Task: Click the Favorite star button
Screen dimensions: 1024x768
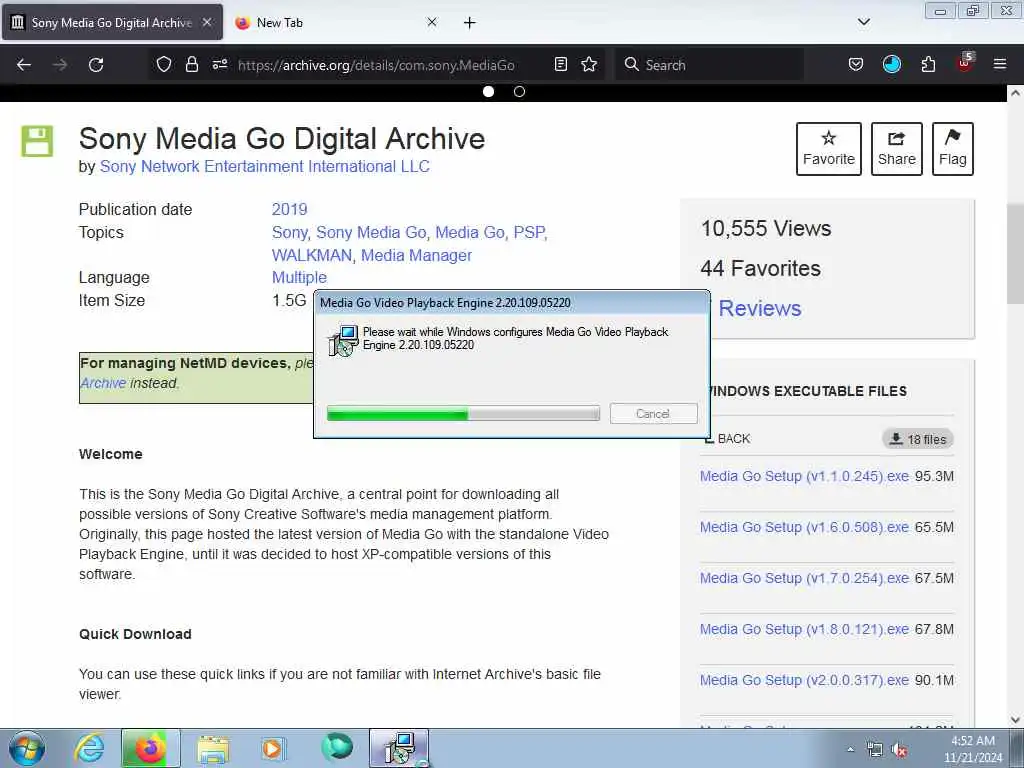Action: pyautogui.click(x=829, y=149)
